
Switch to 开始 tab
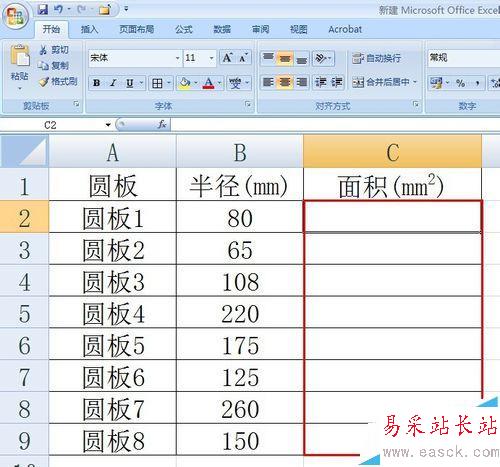click(51, 29)
